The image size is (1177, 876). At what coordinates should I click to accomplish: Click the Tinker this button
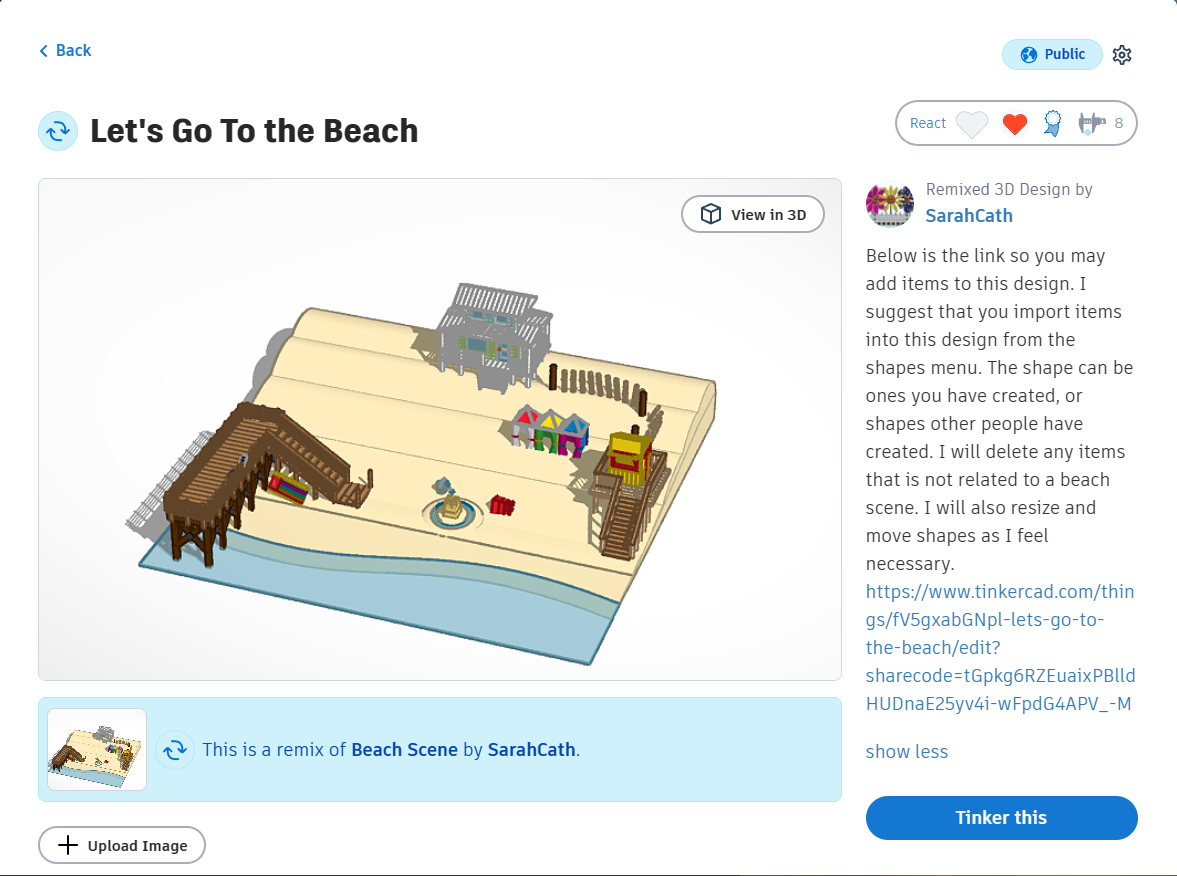click(x=1001, y=817)
